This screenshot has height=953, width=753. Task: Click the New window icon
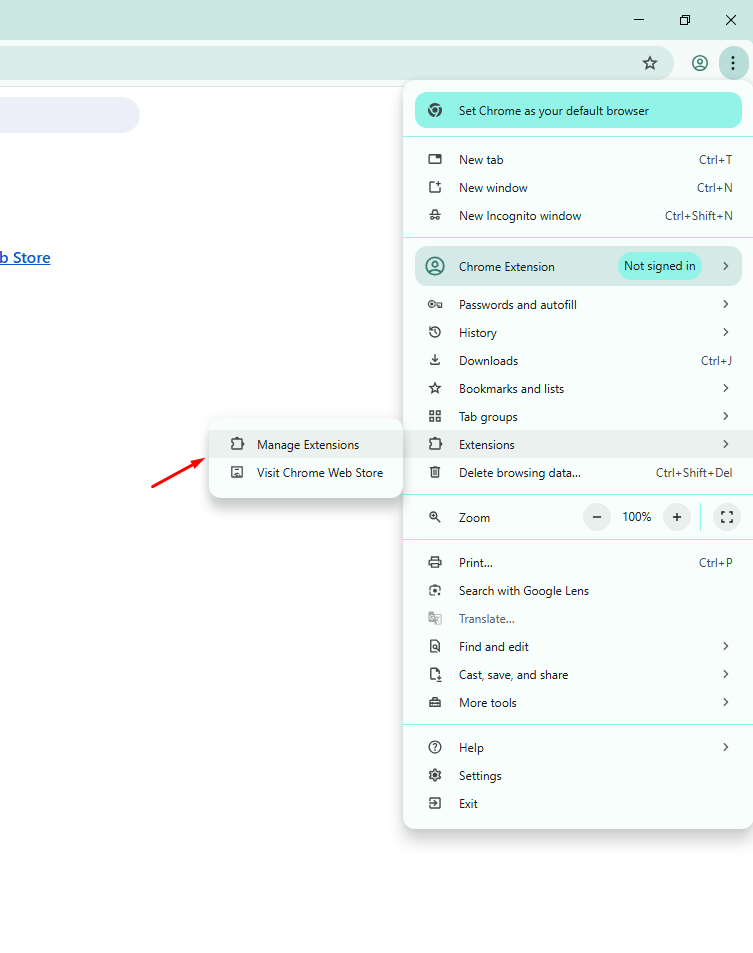coord(435,187)
